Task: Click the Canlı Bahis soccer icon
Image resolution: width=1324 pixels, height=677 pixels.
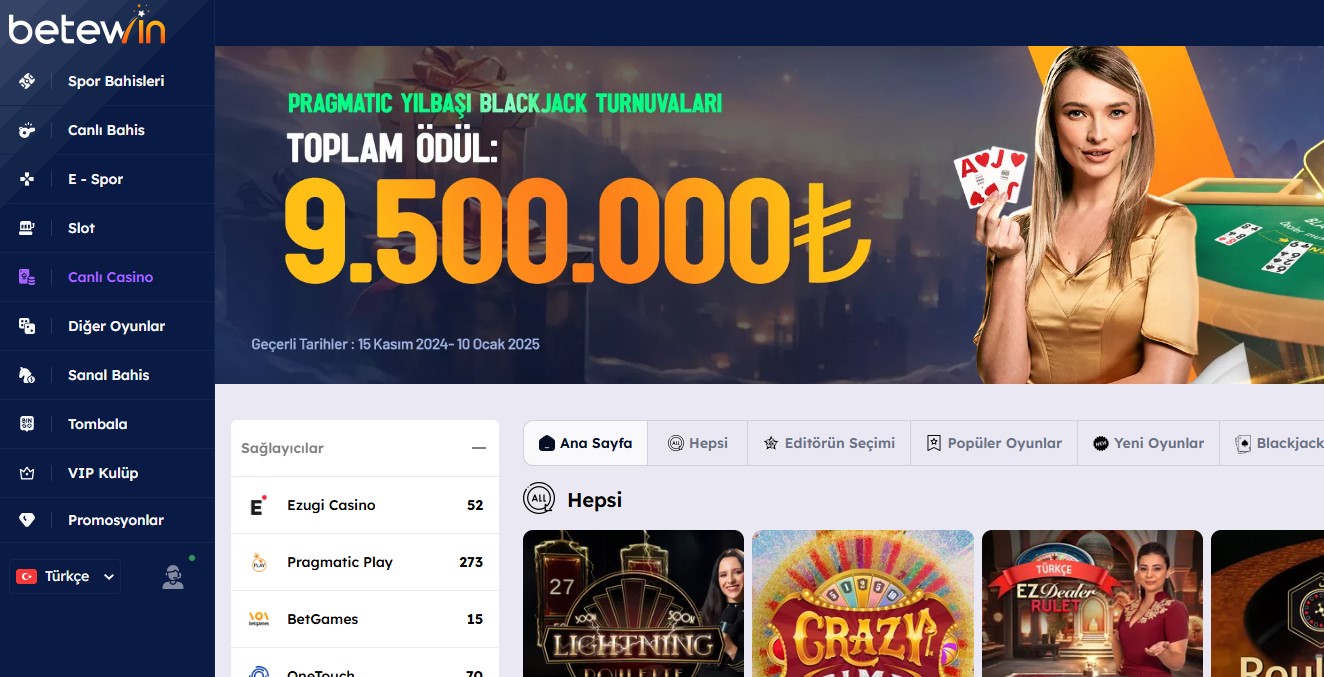Action: pos(27,130)
